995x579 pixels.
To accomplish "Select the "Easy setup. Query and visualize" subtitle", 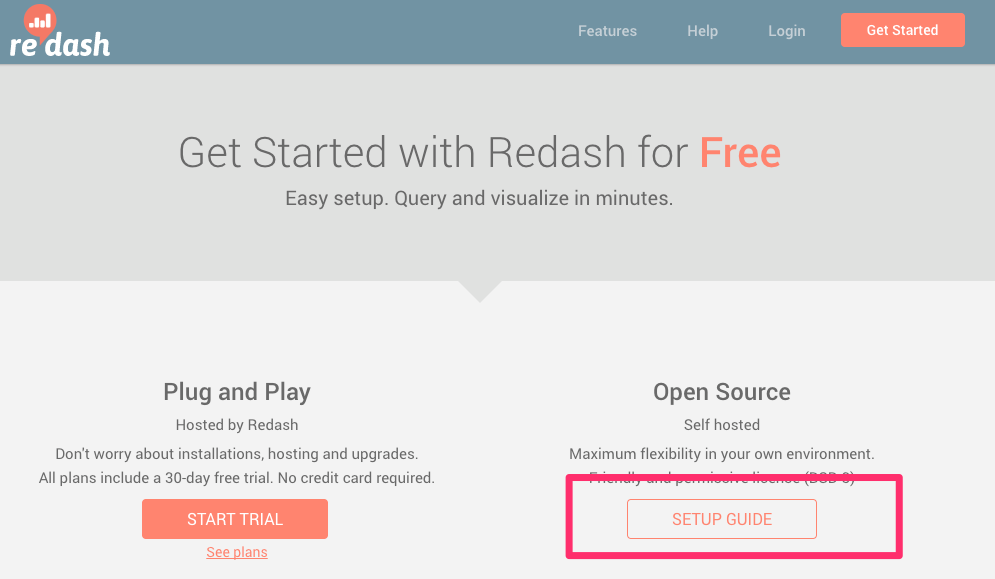I will tap(479, 198).
